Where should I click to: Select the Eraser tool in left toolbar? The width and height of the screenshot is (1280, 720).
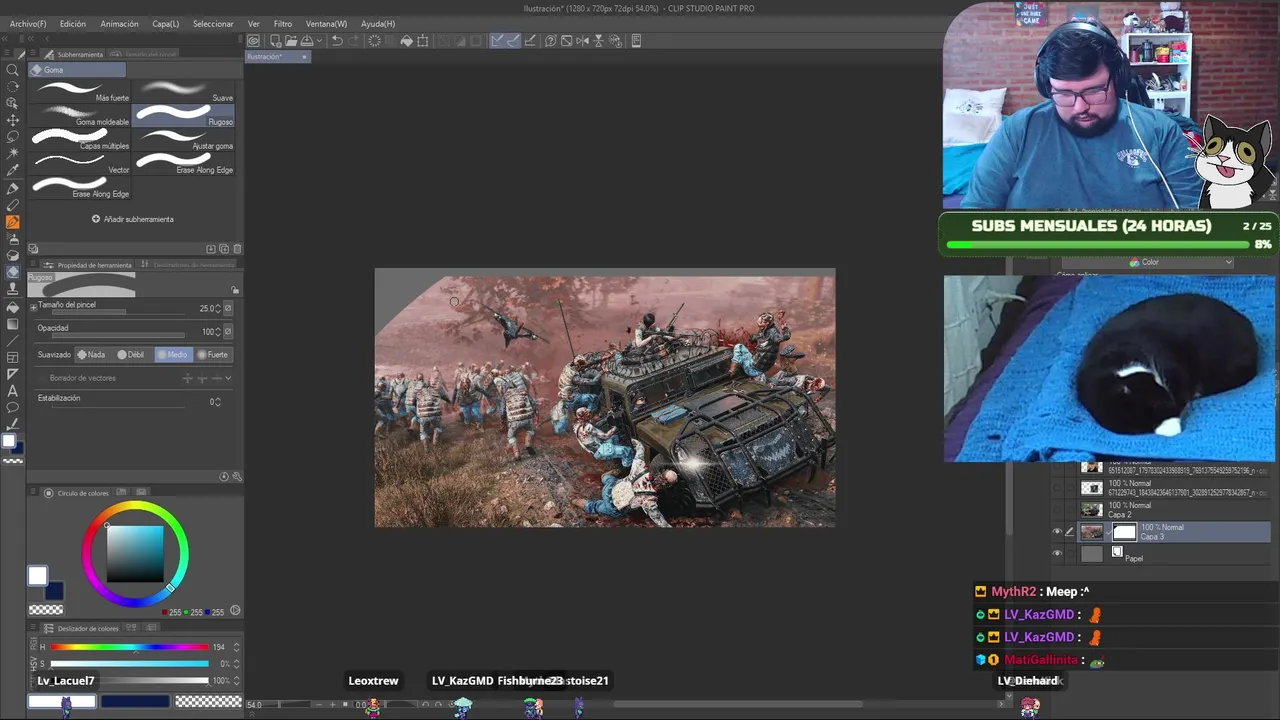13,272
